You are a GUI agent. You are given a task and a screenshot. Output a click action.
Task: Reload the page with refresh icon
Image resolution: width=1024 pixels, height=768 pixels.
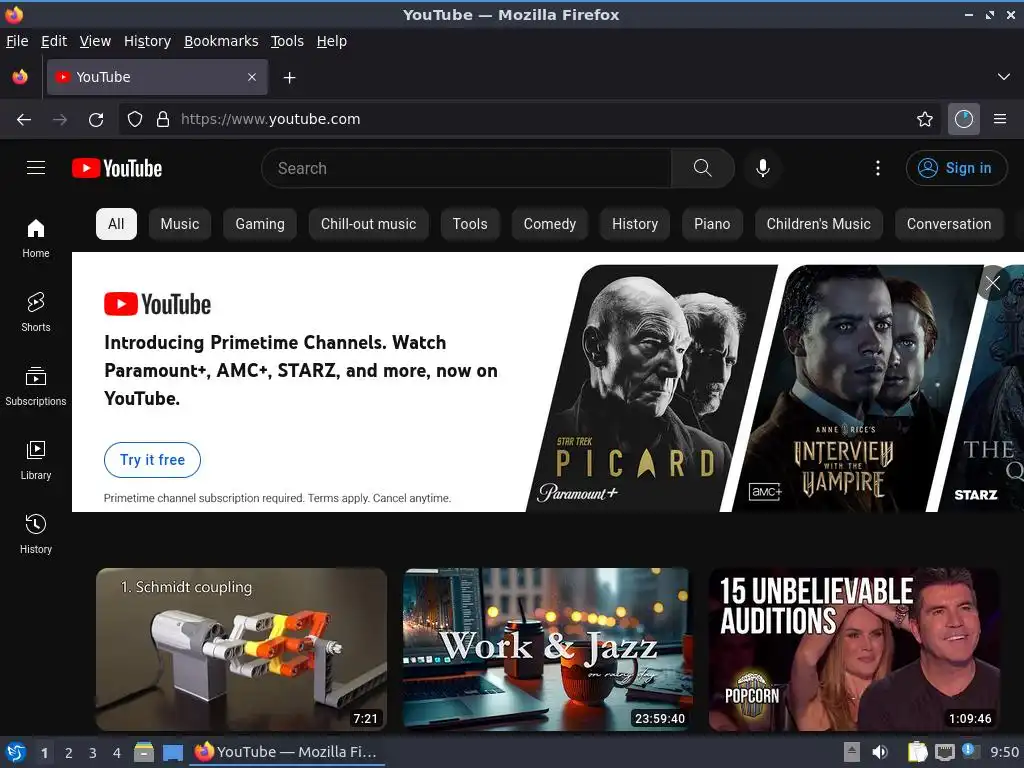(96, 119)
